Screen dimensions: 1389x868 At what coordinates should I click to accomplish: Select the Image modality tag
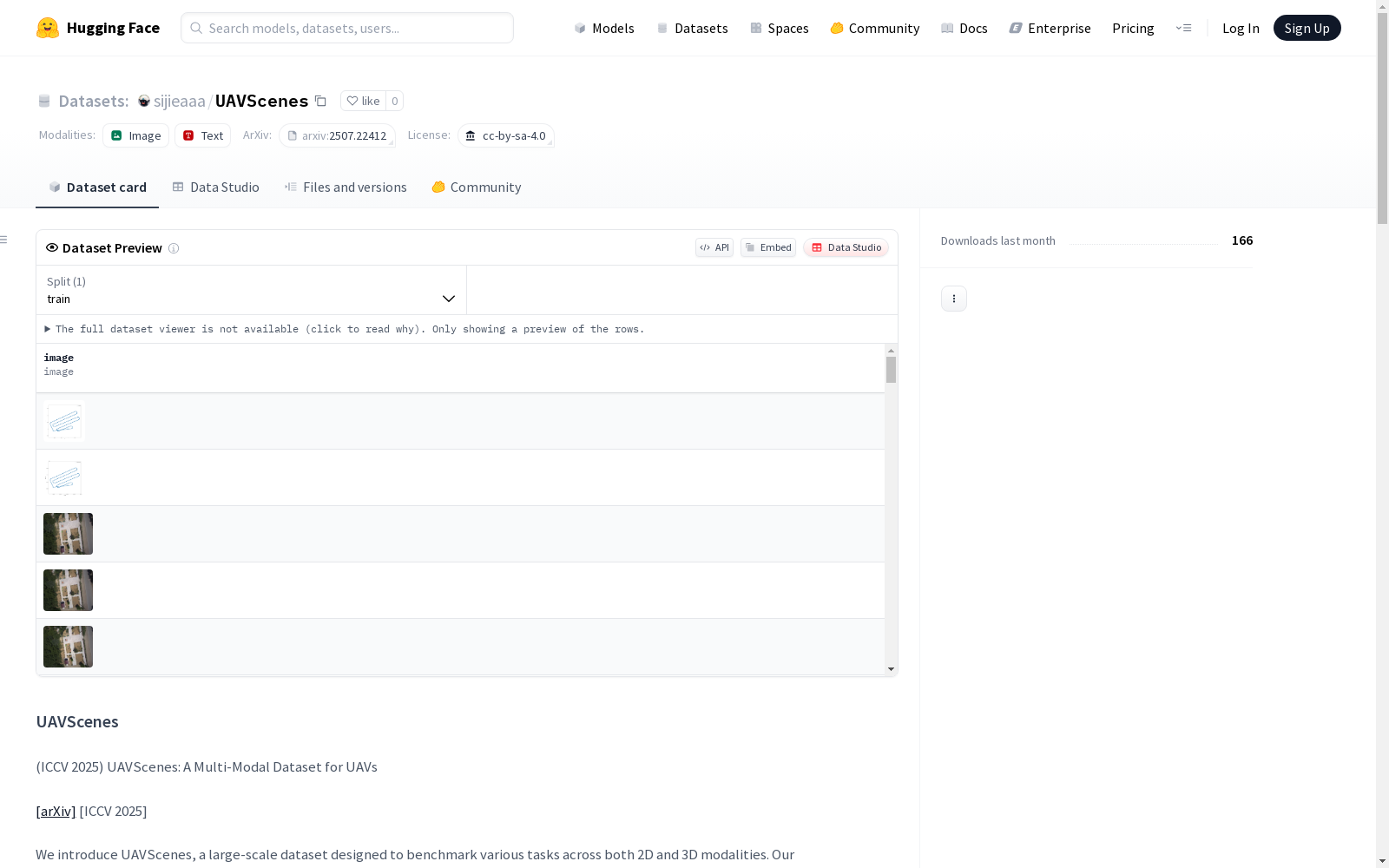pyautogui.click(x=136, y=135)
